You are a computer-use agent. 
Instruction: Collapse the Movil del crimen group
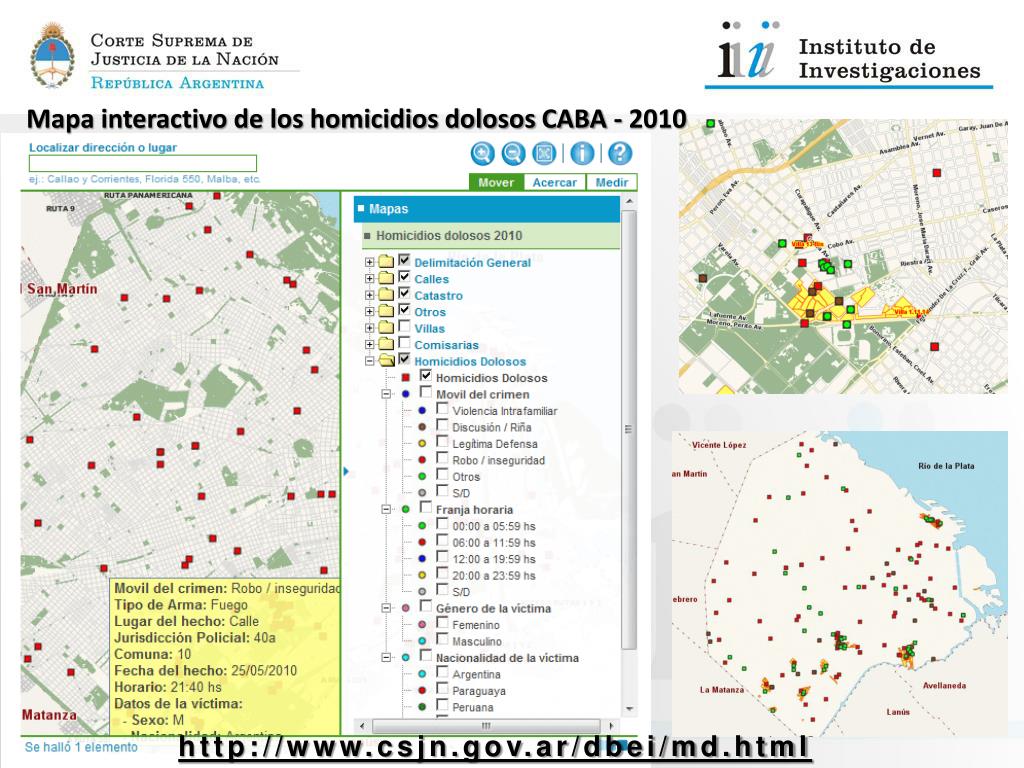(387, 394)
